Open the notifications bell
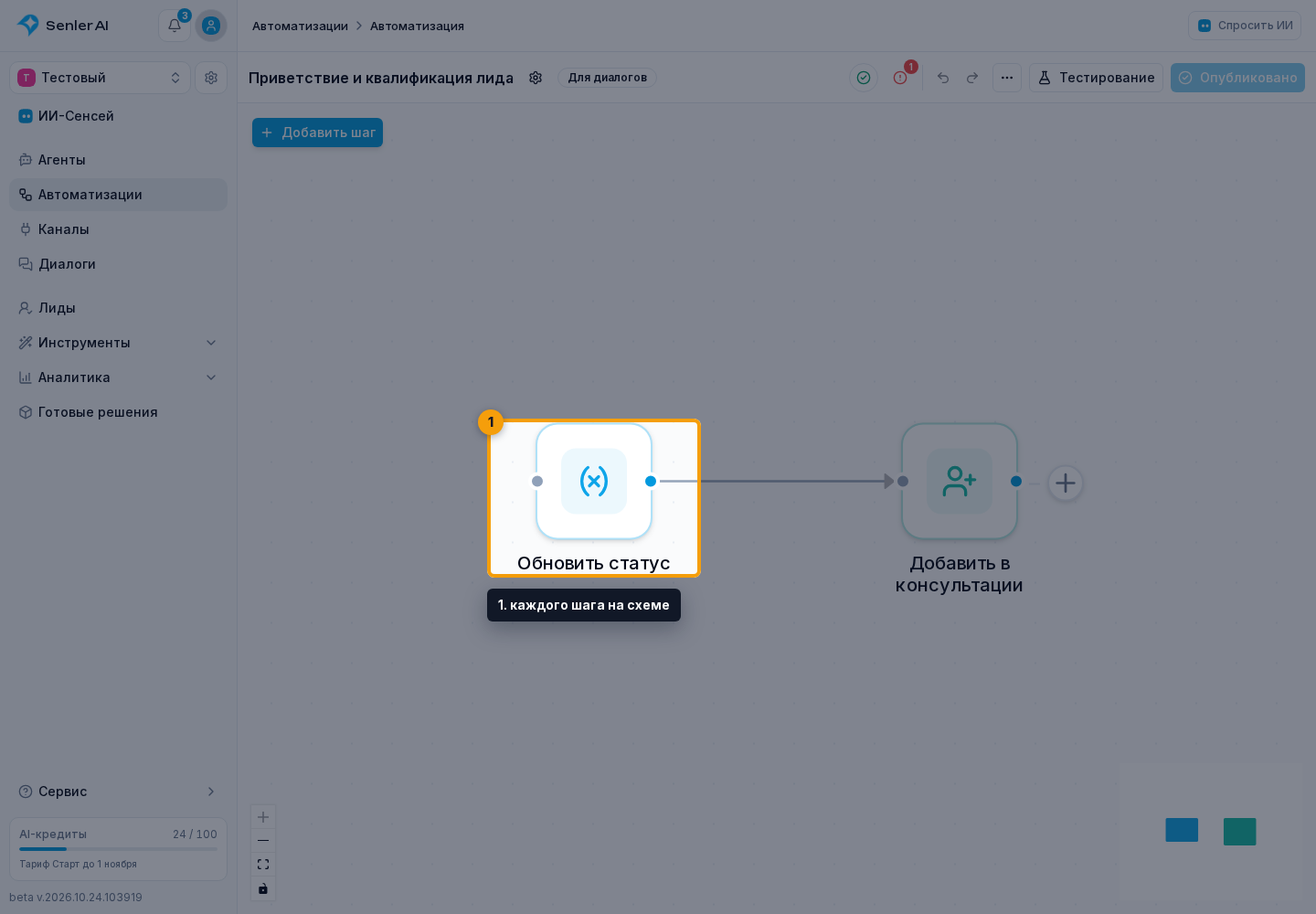The height and width of the screenshot is (914, 1316). coord(174,26)
